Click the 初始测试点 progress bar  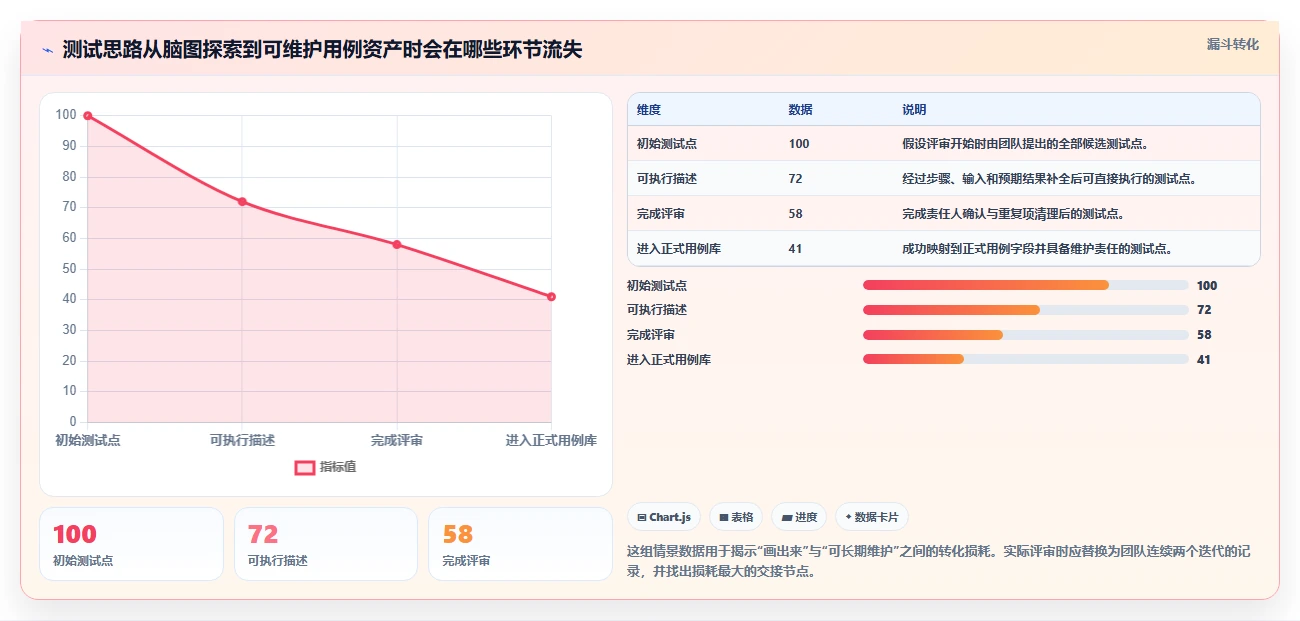pos(1026,286)
